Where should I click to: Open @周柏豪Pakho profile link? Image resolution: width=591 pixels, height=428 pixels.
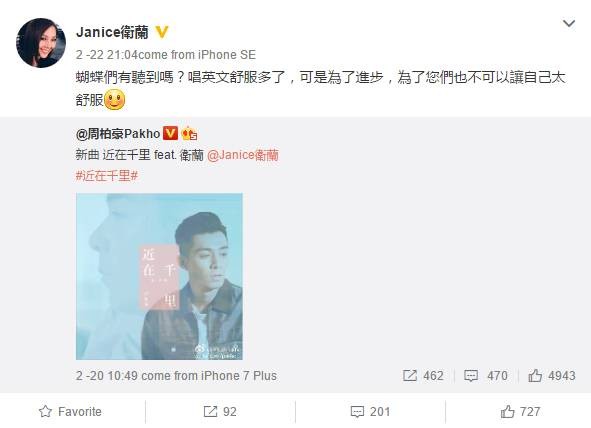pyautogui.click(x=118, y=133)
